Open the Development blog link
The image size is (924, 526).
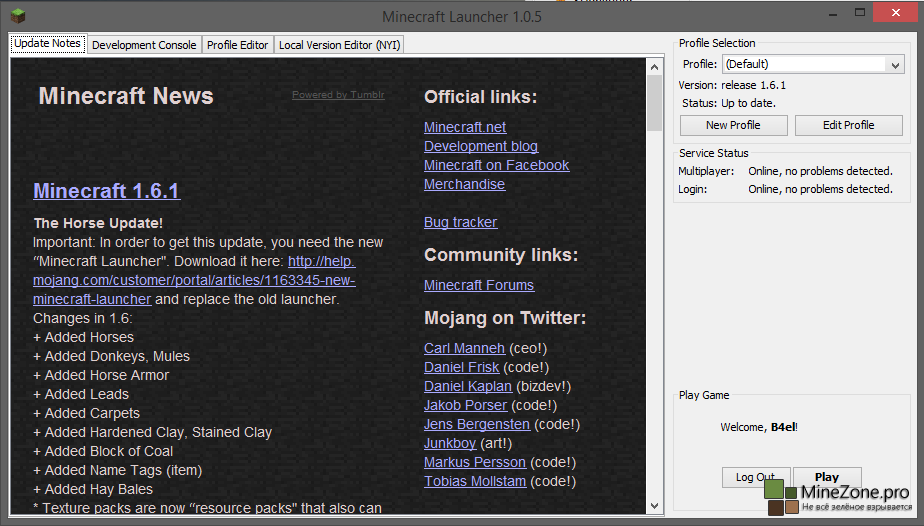[x=481, y=146]
